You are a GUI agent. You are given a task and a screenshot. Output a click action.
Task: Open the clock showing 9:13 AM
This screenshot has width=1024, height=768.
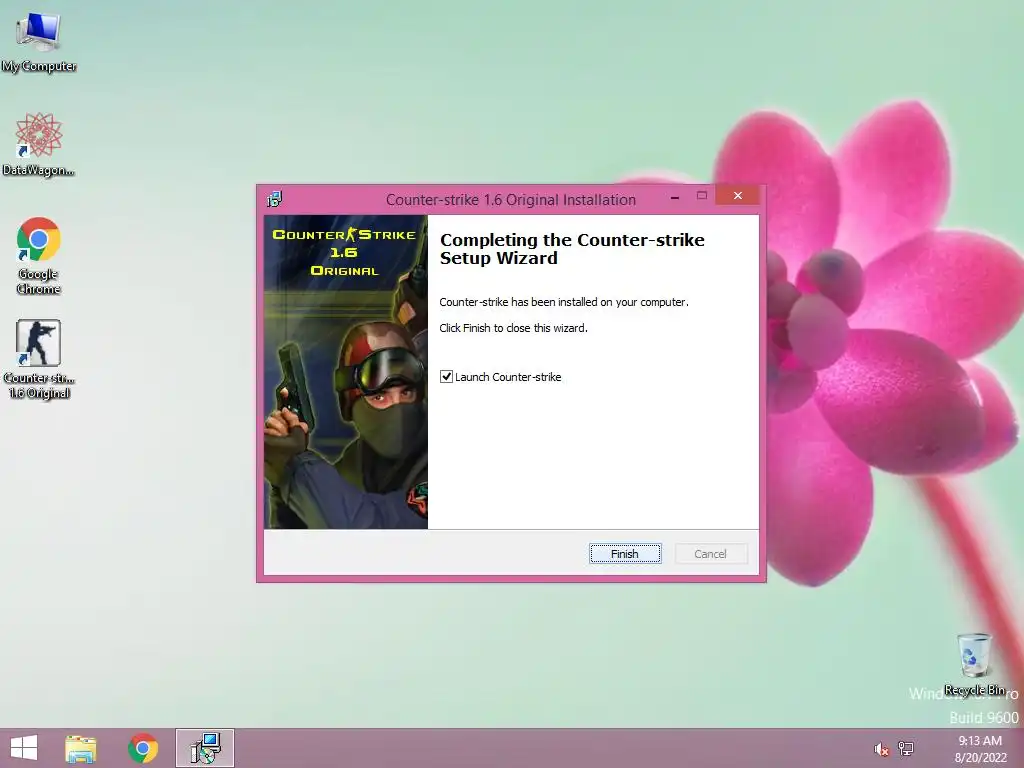tap(980, 749)
